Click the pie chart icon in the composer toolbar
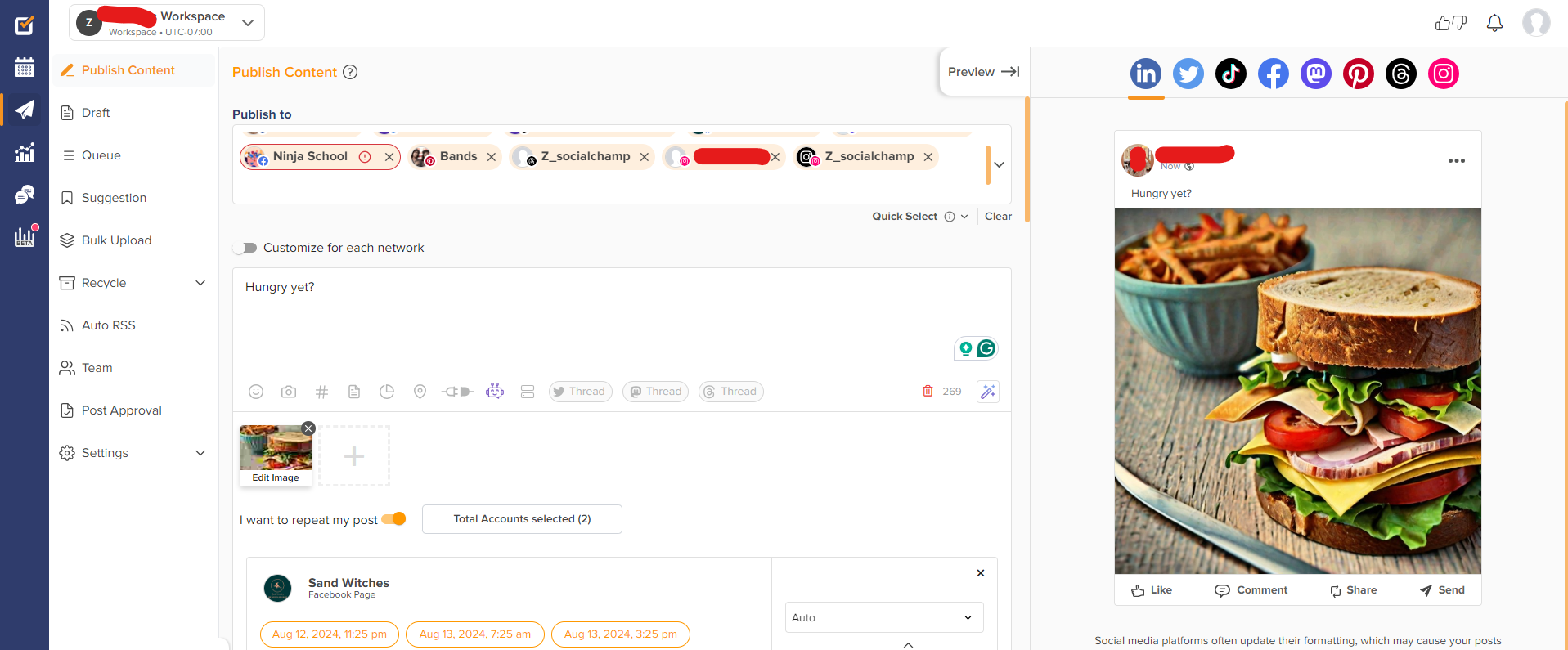 click(387, 392)
